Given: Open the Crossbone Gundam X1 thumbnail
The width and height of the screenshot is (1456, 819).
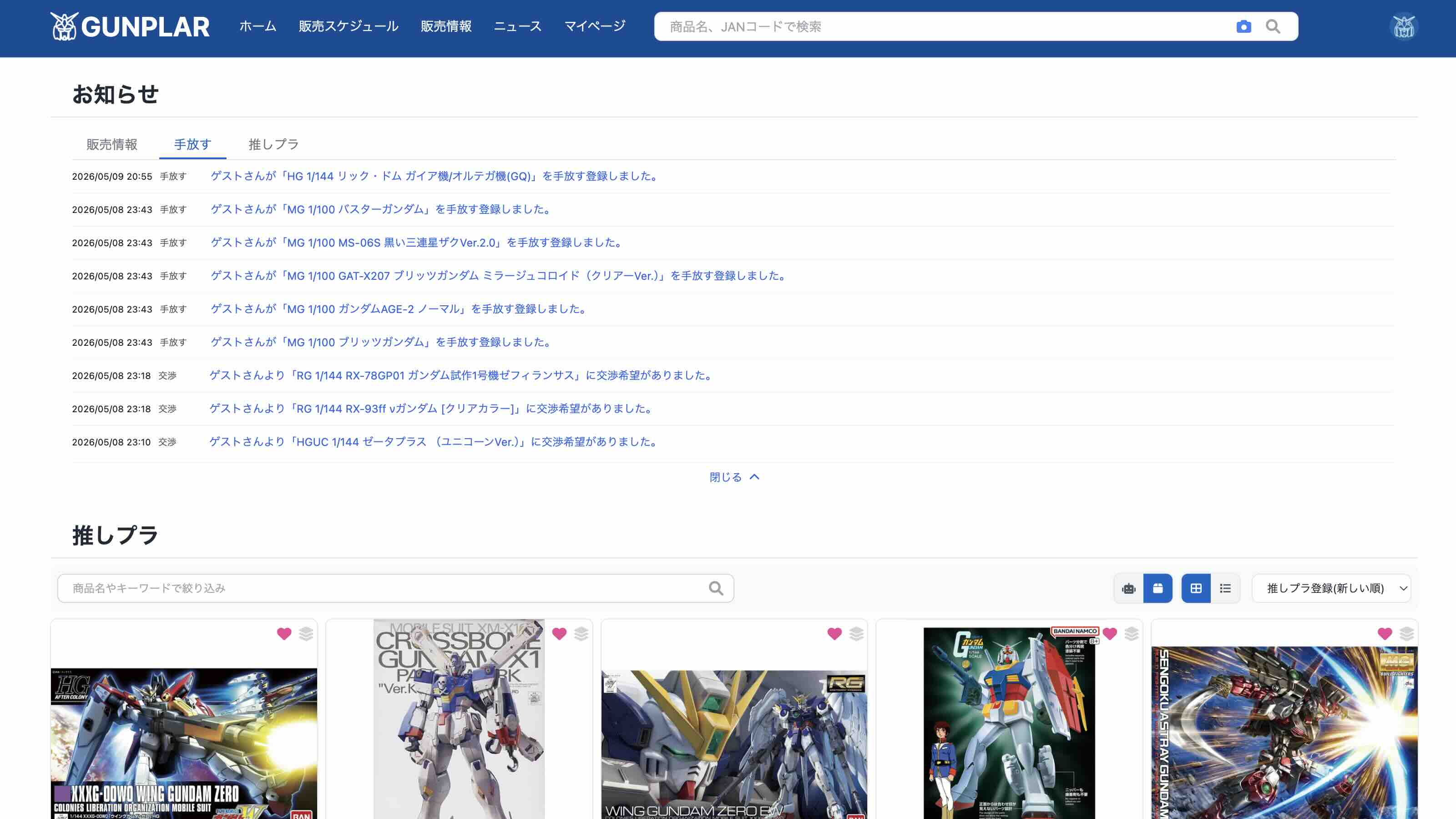Looking at the screenshot, I should click(459, 719).
